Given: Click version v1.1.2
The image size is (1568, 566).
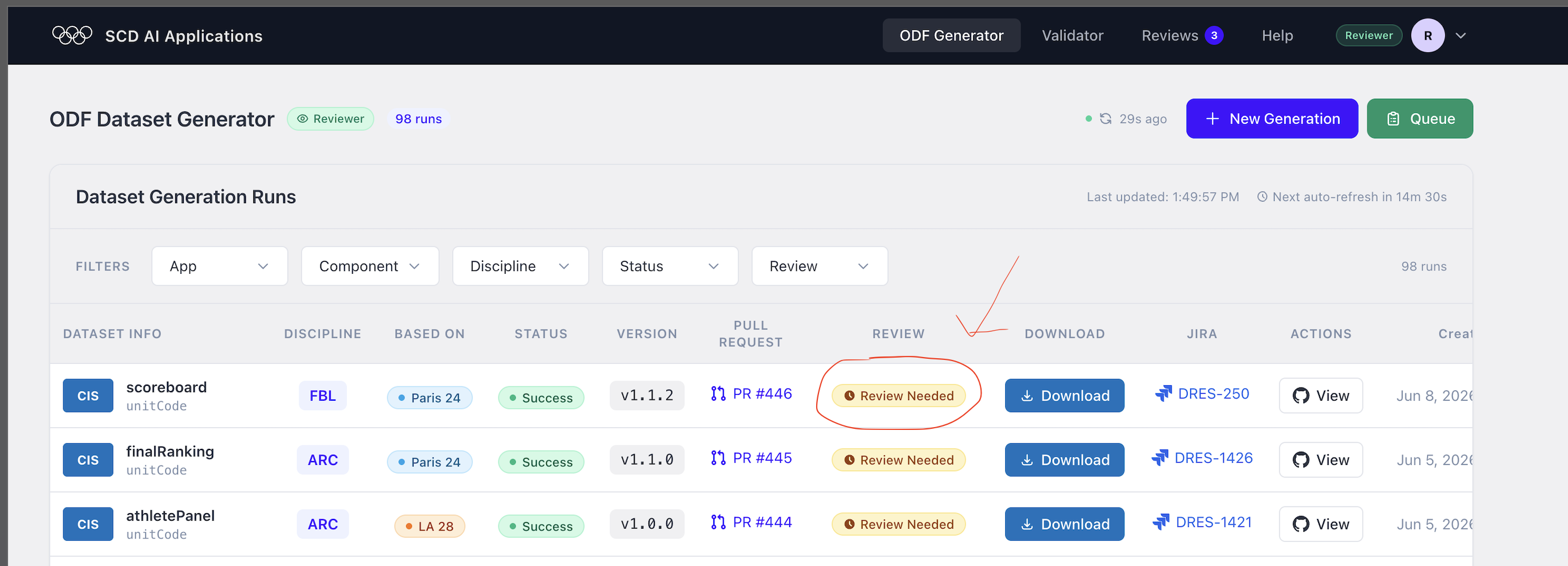Looking at the screenshot, I should click(x=646, y=396).
